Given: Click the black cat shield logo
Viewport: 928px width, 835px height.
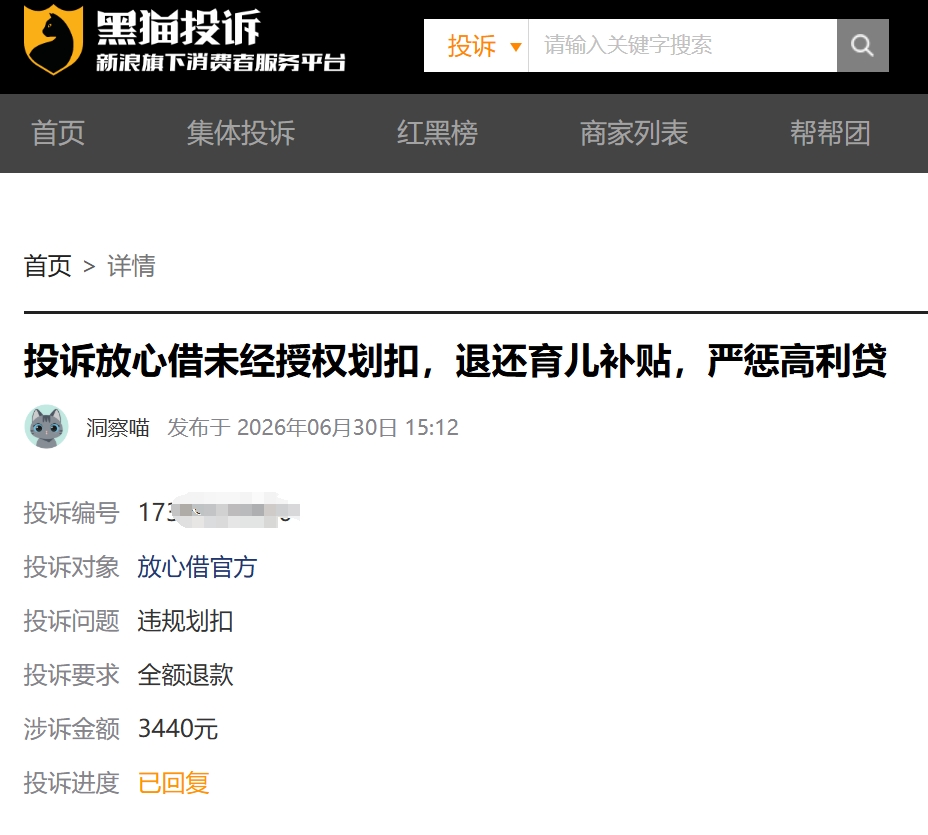Looking at the screenshot, I should coord(53,39).
